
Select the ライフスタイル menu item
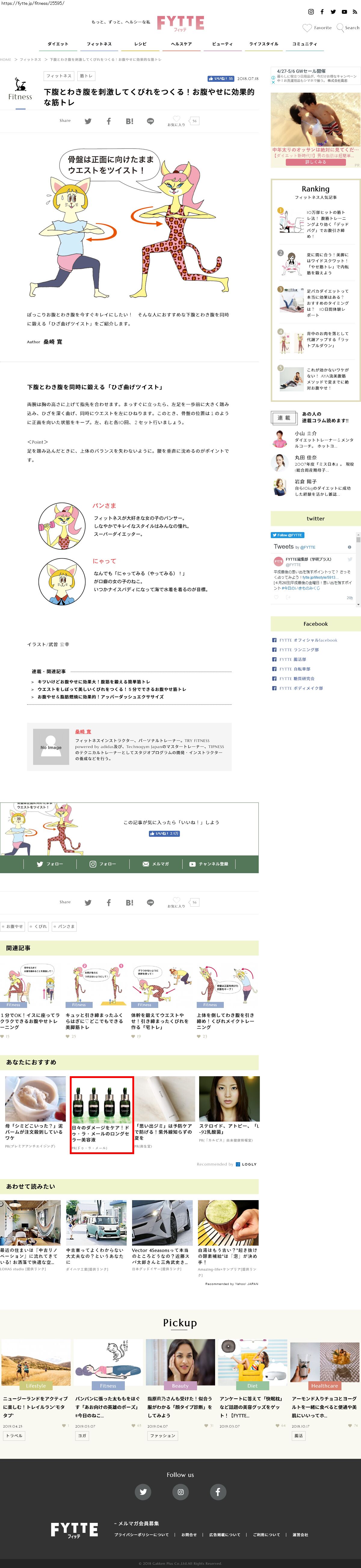point(264,44)
